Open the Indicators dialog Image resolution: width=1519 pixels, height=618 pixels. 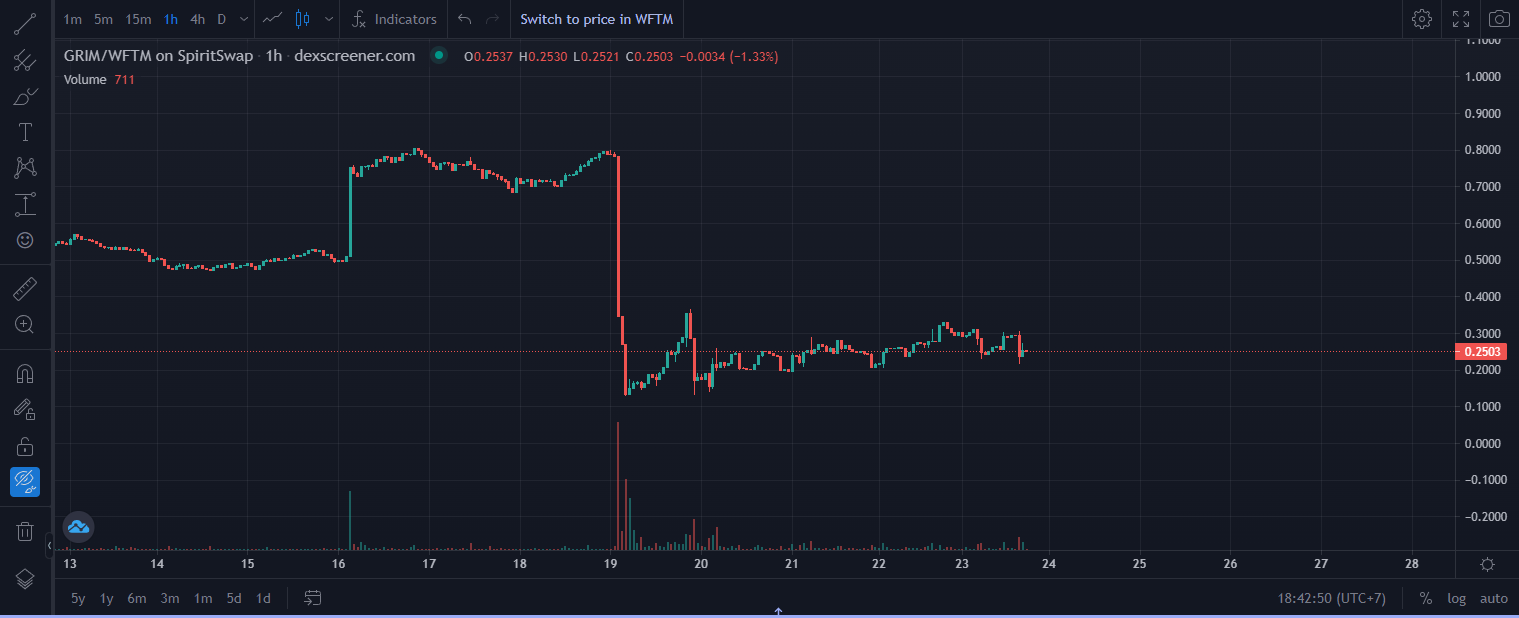tap(395, 19)
